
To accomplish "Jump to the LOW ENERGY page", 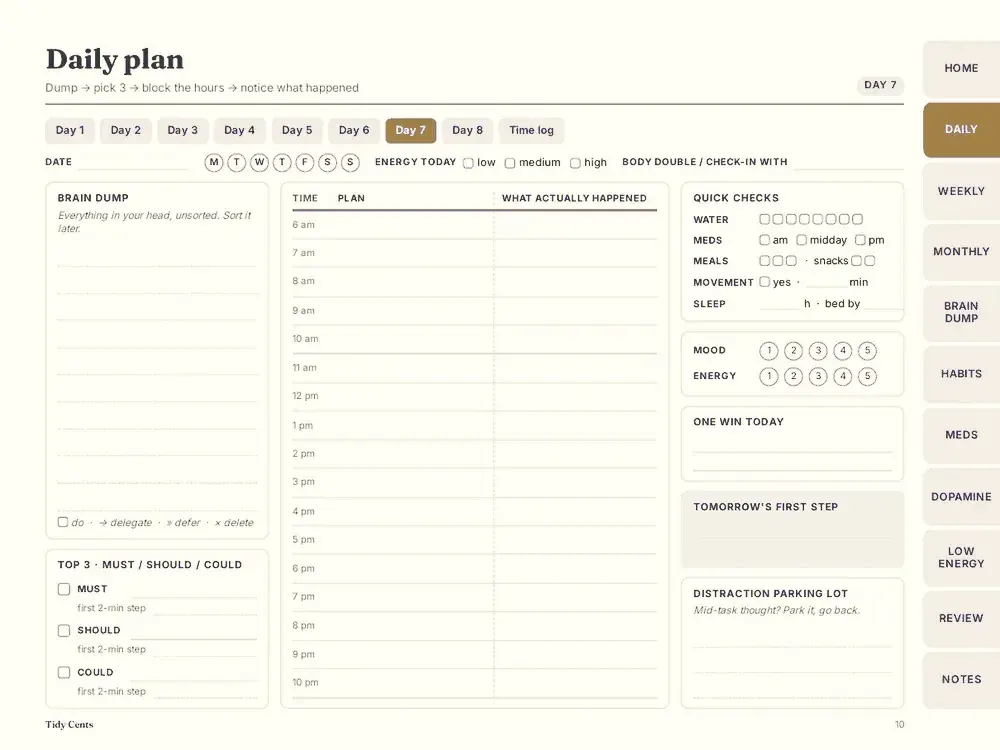I will point(961,557).
